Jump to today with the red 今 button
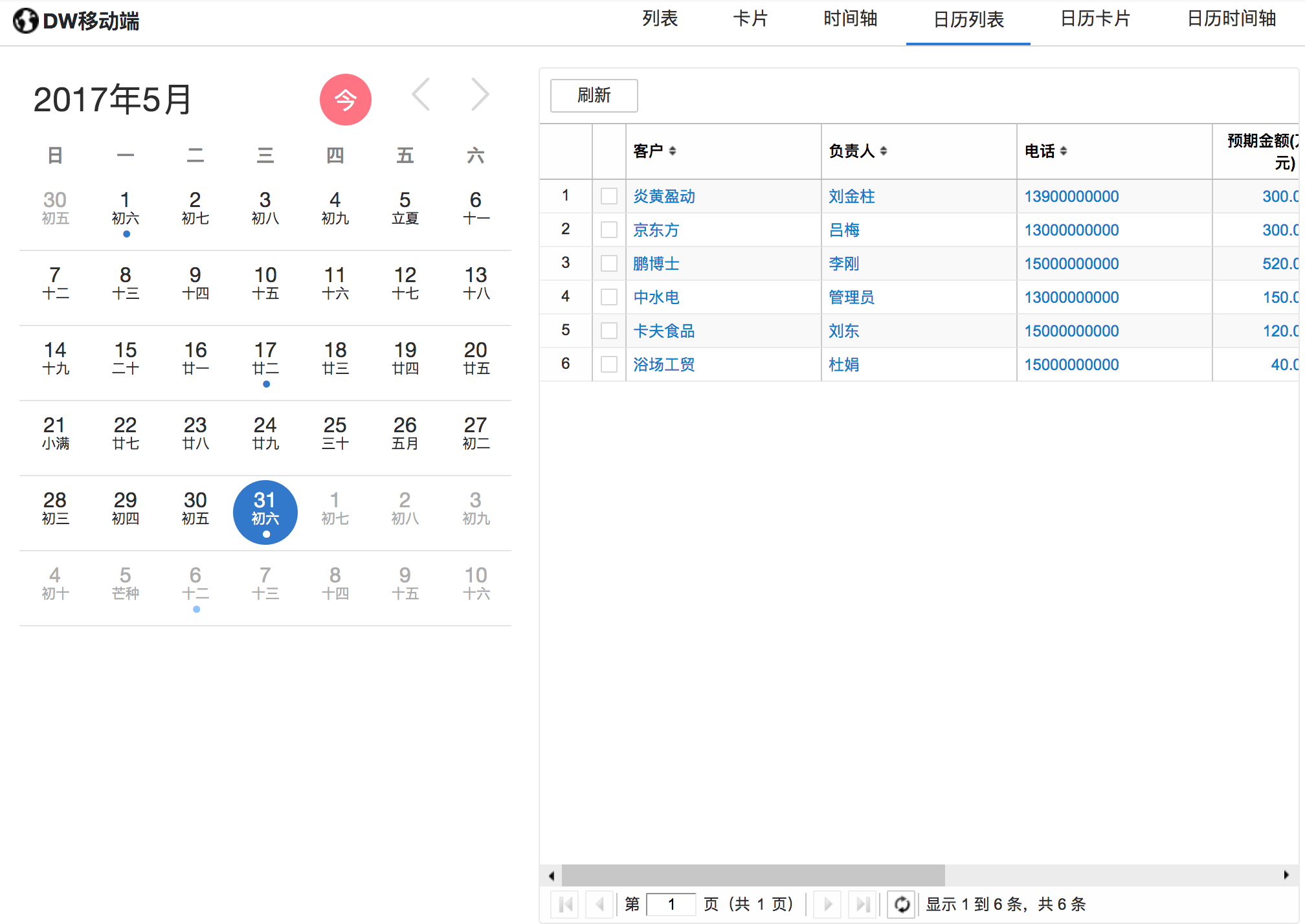1305x924 pixels. [x=346, y=100]
